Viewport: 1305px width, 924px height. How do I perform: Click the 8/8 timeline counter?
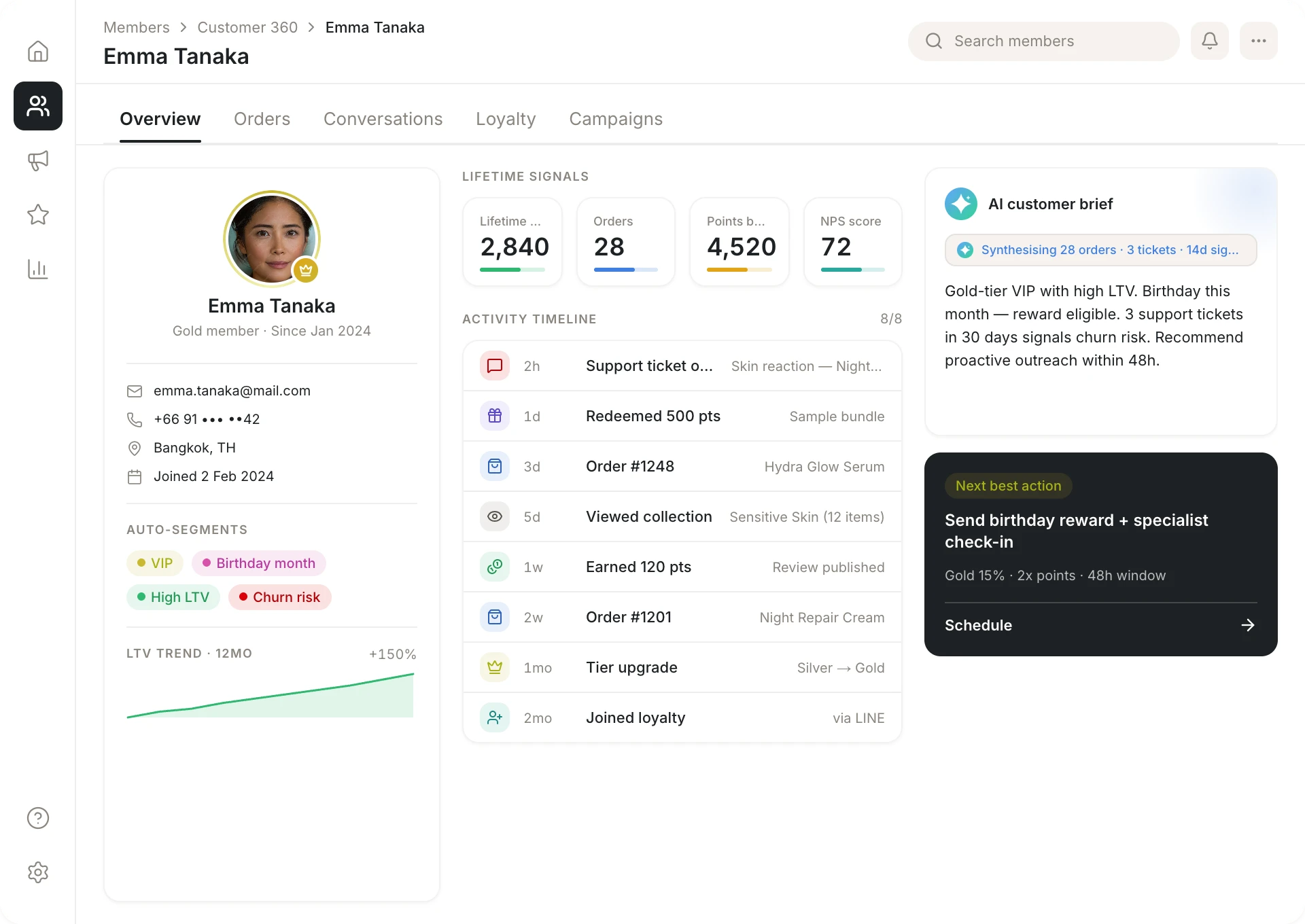891,319
